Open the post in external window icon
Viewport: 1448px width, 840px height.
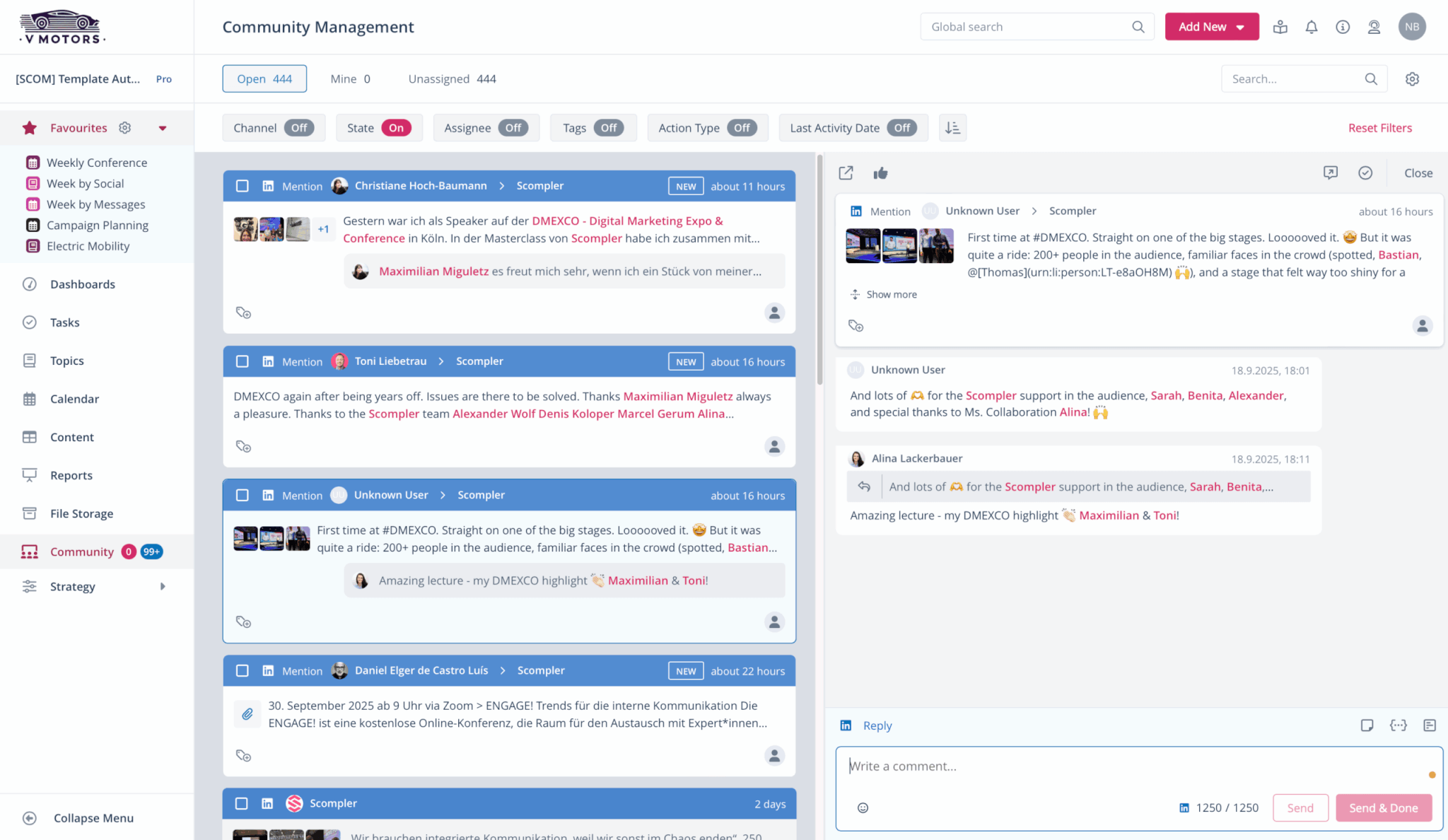click(846, 173)
